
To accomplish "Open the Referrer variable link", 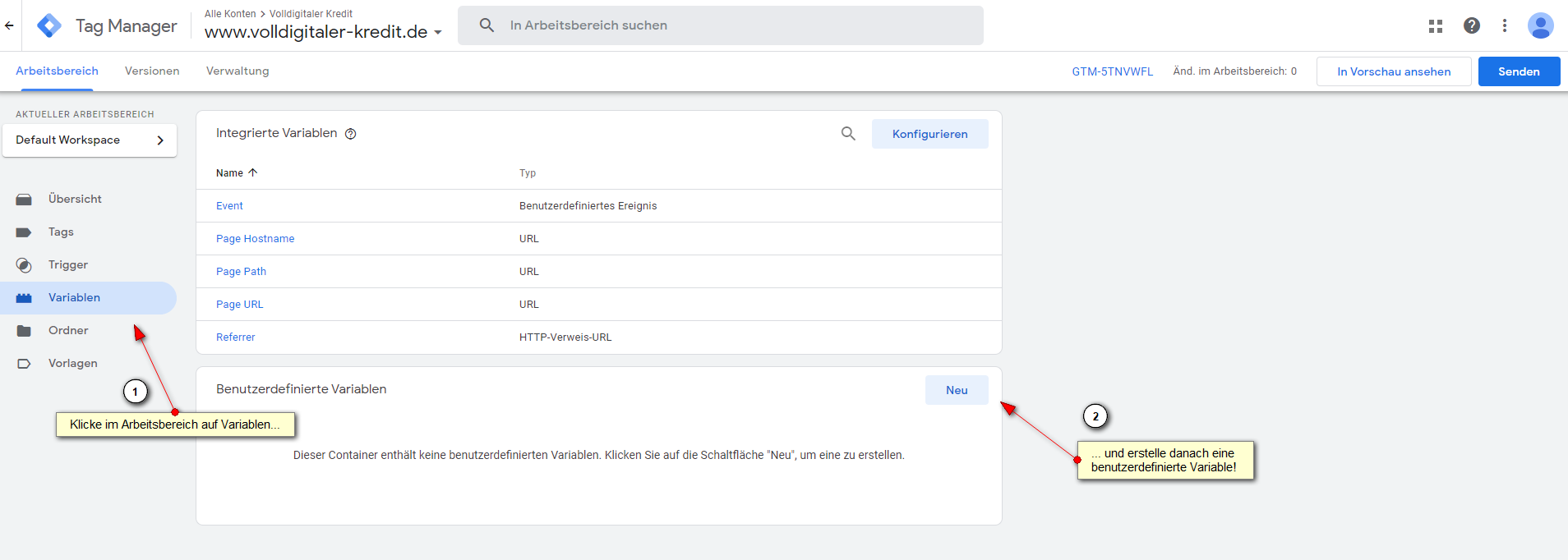I will (x=235, y=337).
